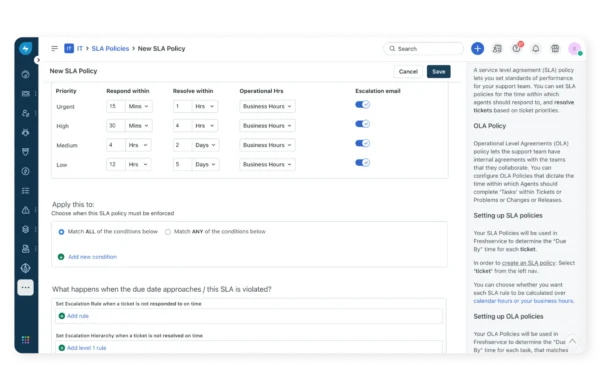
Task: Toggle escalation email for Low priority
Action: pos(362,163)
